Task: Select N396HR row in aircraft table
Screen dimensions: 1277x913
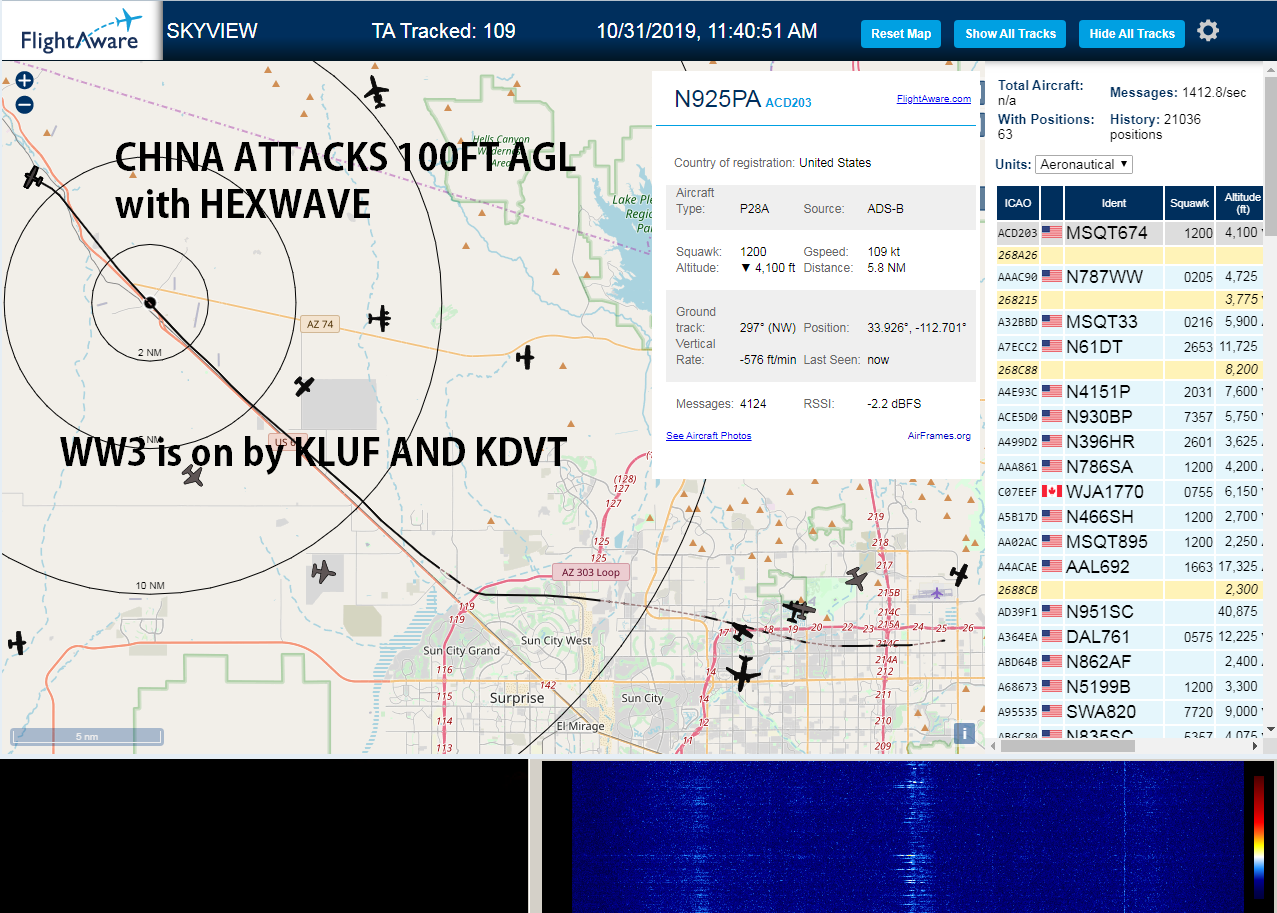Action: coord(1130,441)
